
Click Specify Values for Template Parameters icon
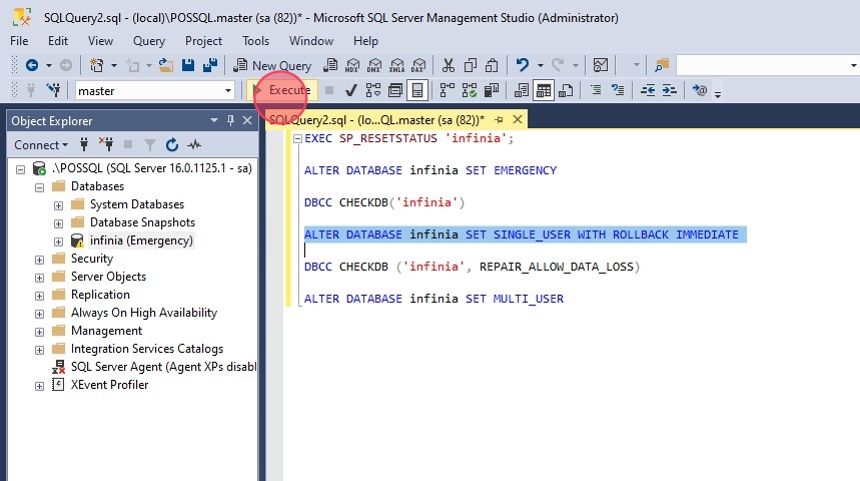700,90
